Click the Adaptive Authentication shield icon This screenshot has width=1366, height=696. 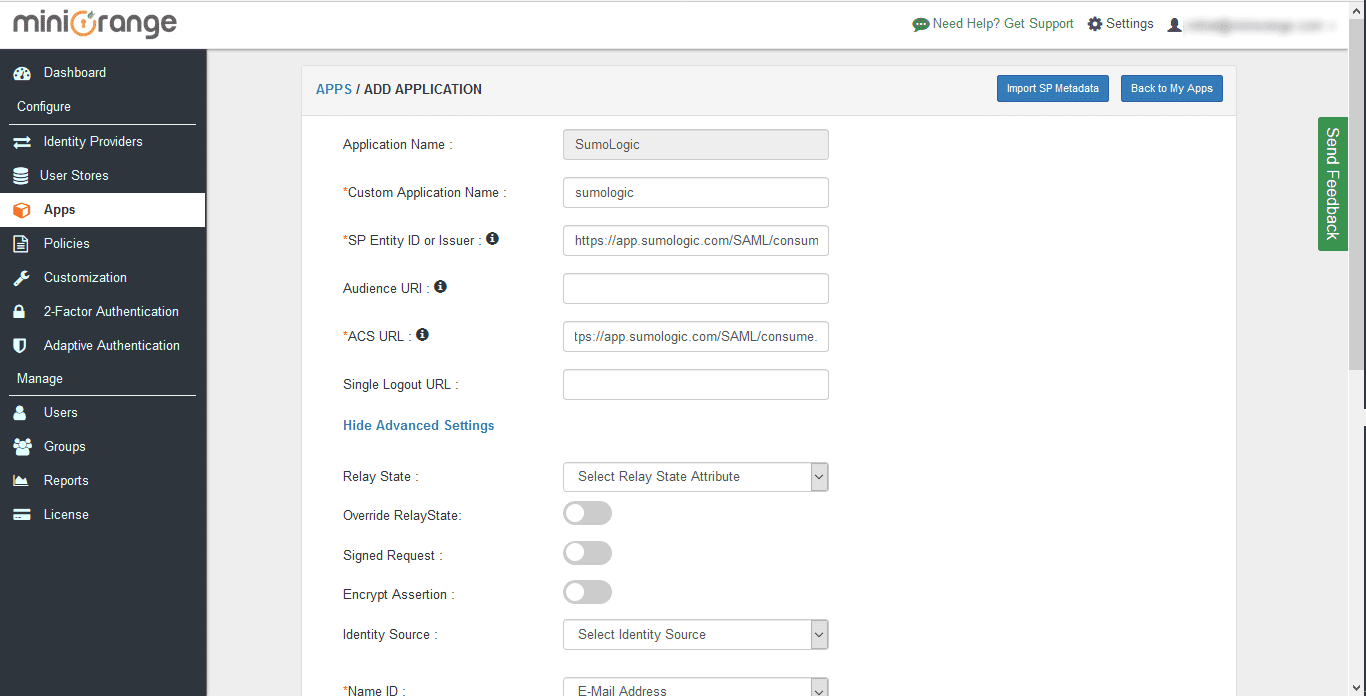[x=19, y=346]
